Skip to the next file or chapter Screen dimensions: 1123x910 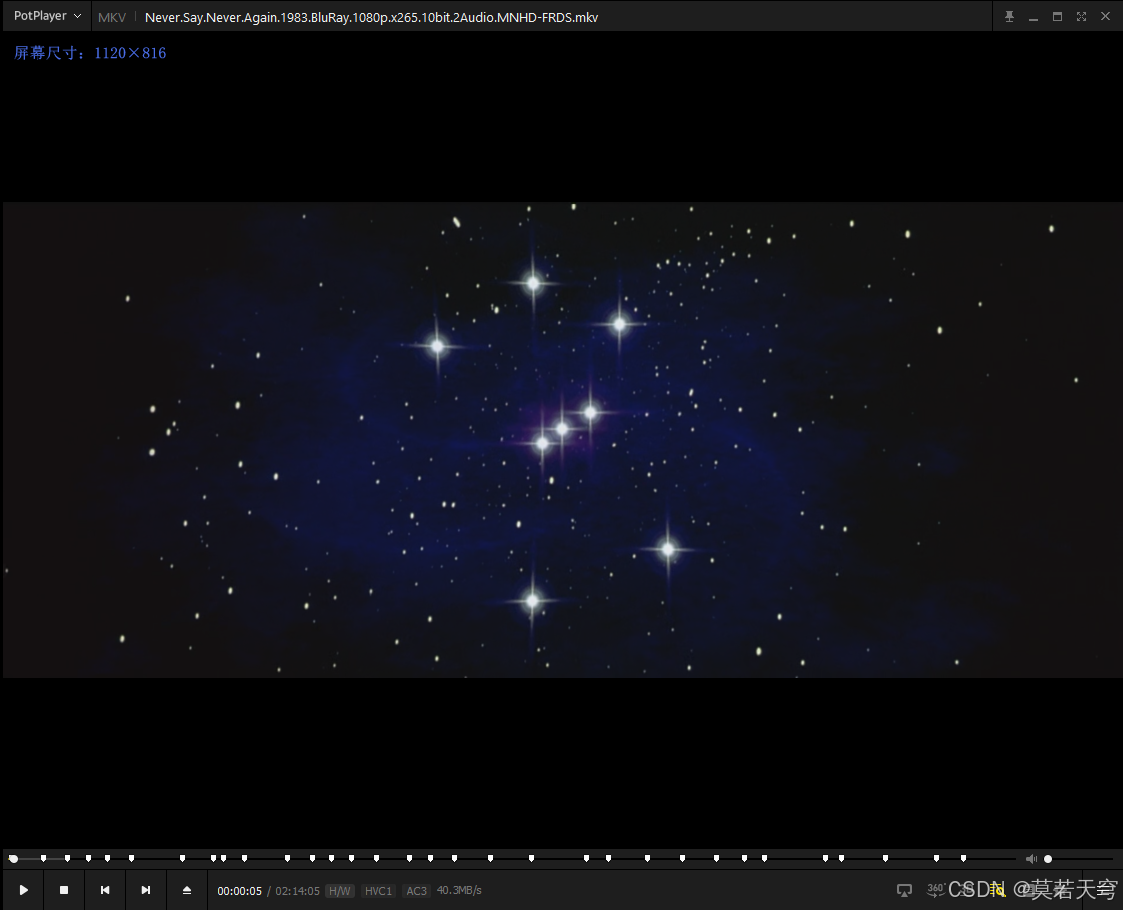pos(146,890)
